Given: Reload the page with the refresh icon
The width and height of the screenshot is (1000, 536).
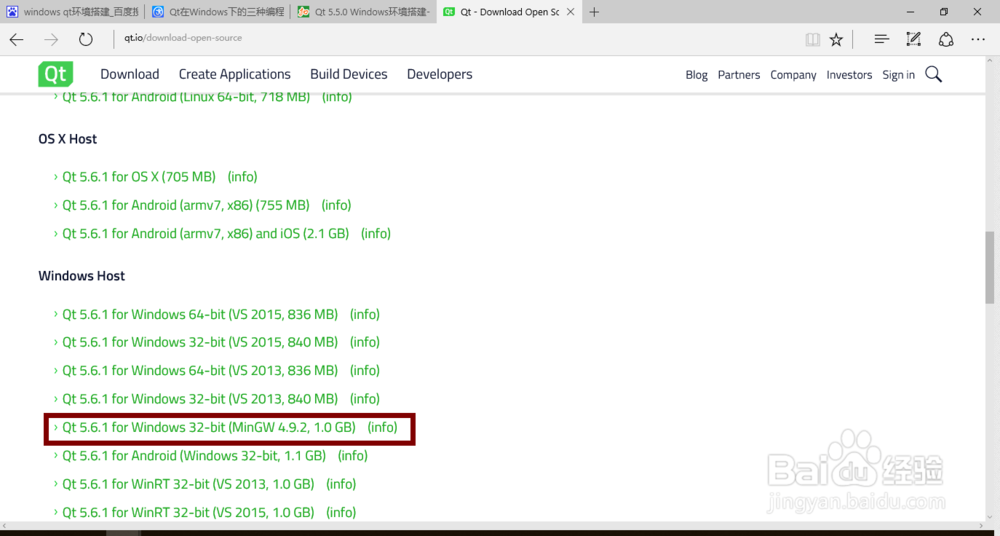Looking at the screenshot, I should 85,40.
